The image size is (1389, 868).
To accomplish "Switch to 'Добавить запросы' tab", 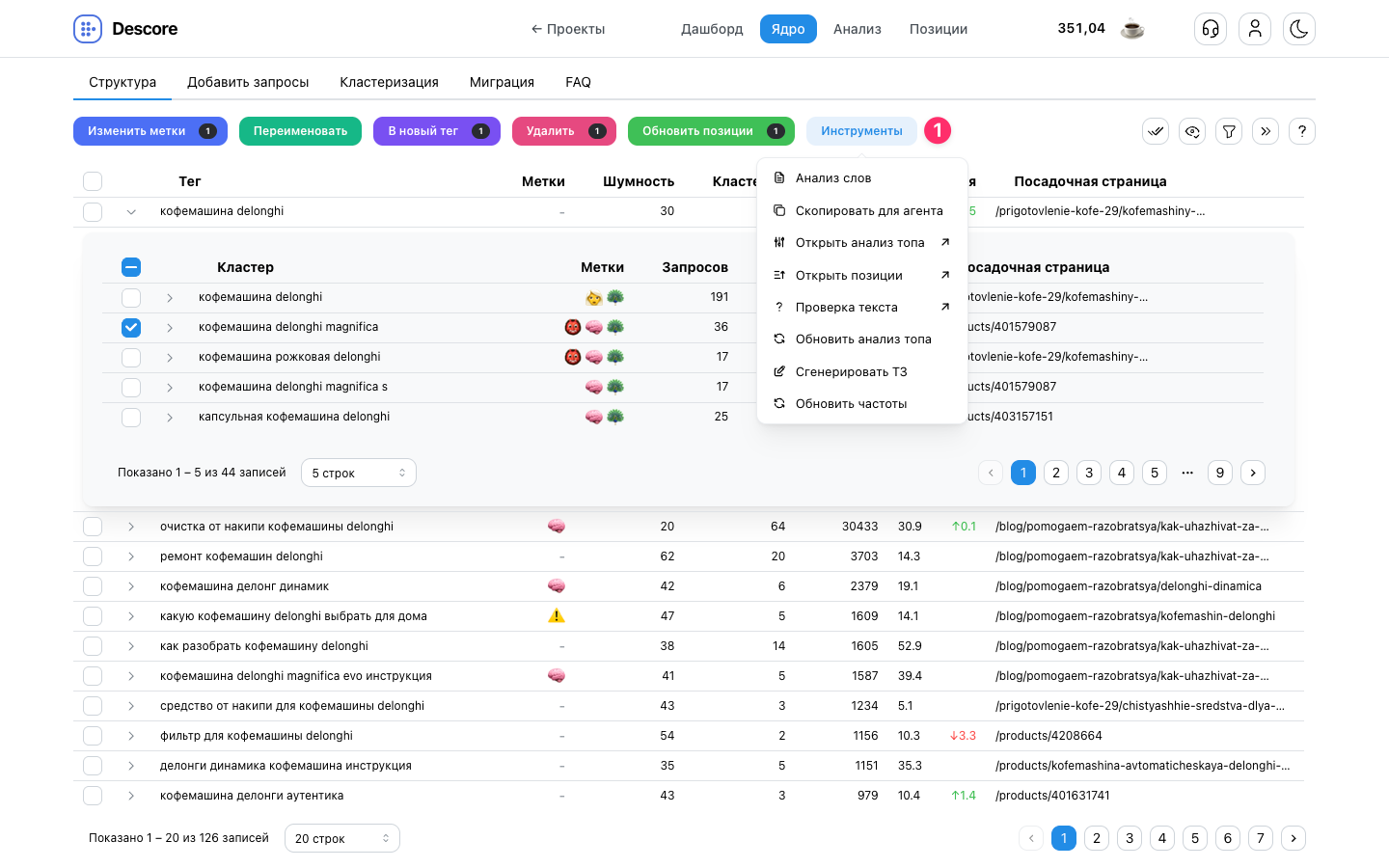I will pyautogui.click(x=248, y=82).
